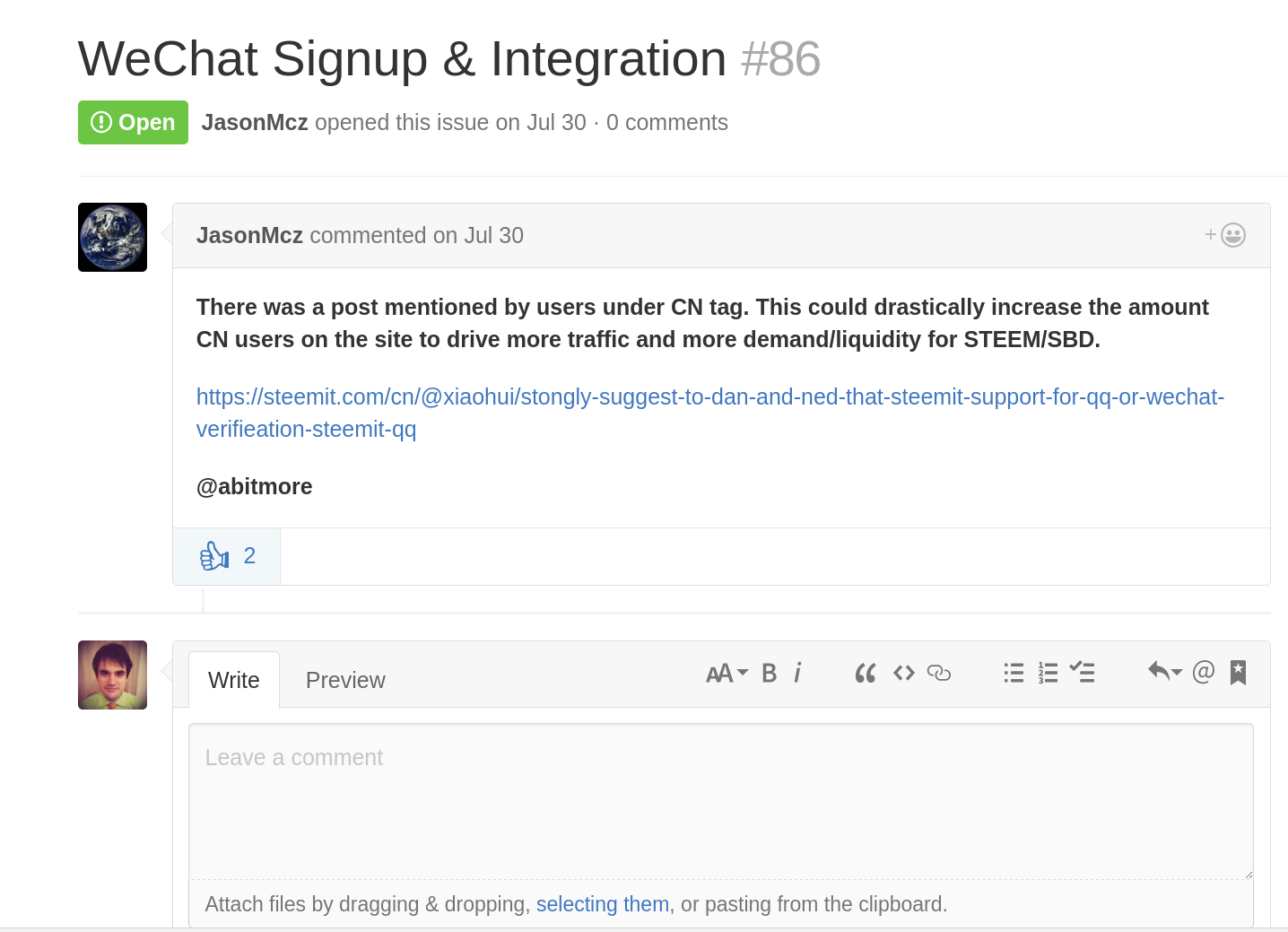The width and height of the screenshot is (1288, 932).
Task: Click your own avatar beside comment box
Action: click(x=112, y=675)
